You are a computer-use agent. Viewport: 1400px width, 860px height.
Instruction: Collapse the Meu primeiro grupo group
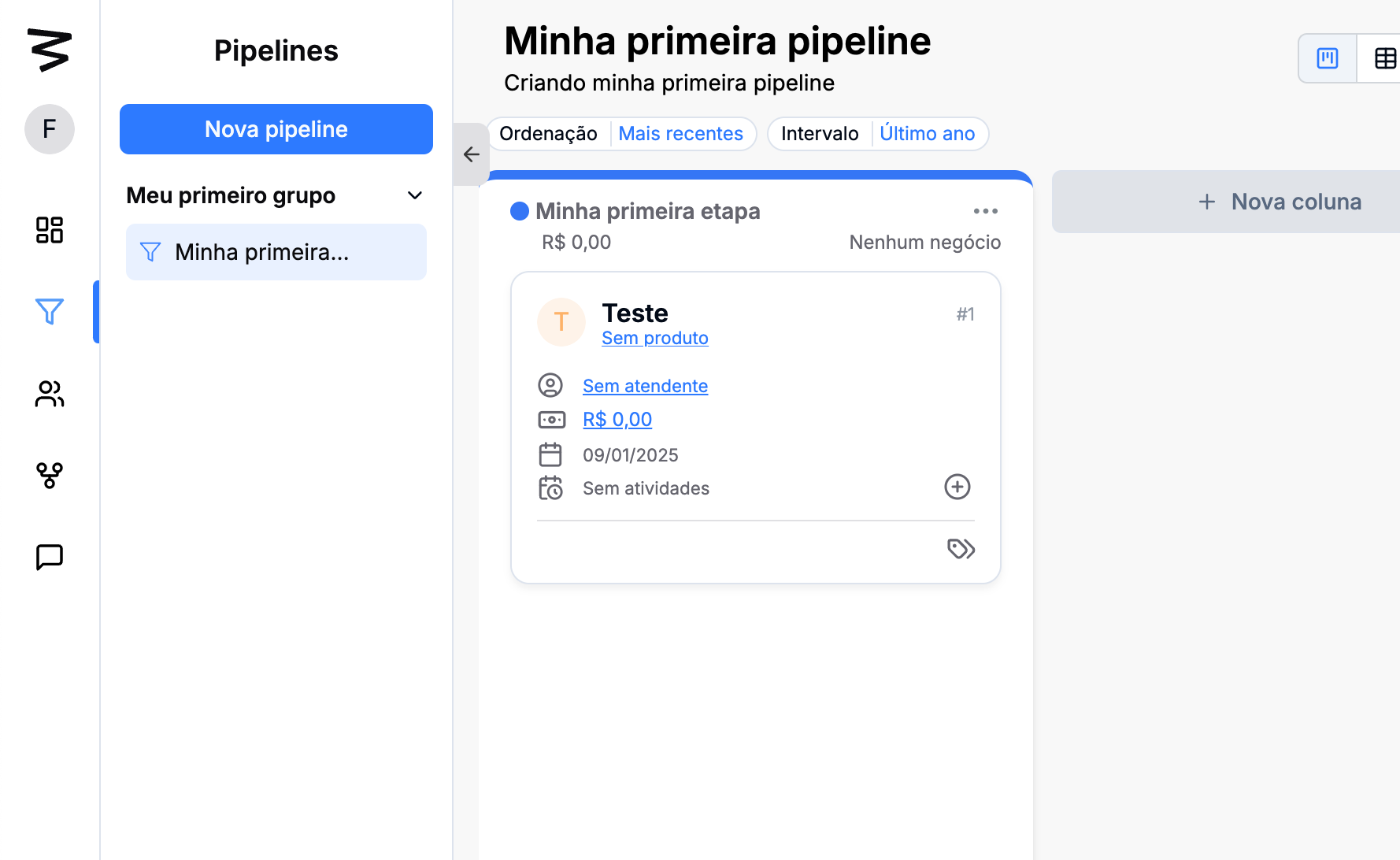tap(415, 195)
